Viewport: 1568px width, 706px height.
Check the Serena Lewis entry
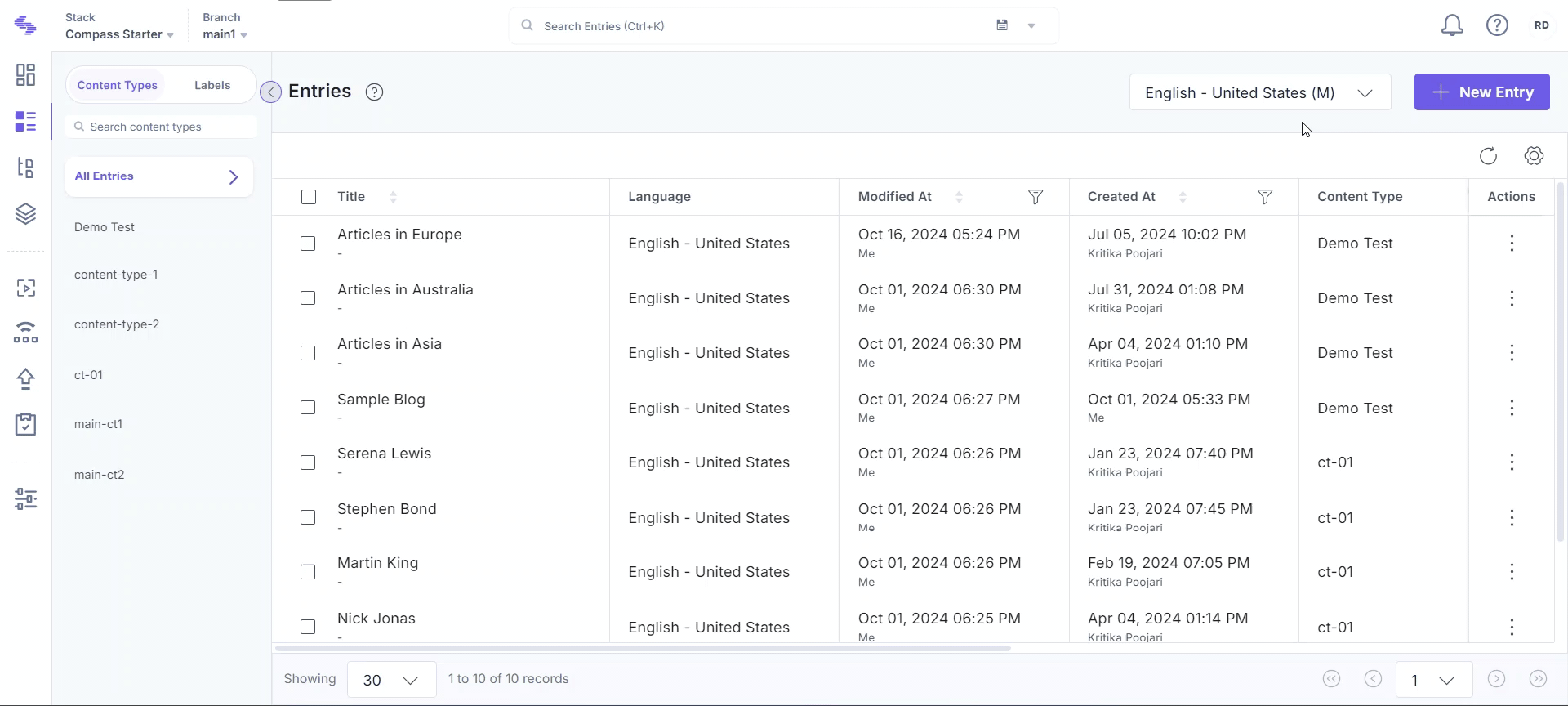click(308, 462)
